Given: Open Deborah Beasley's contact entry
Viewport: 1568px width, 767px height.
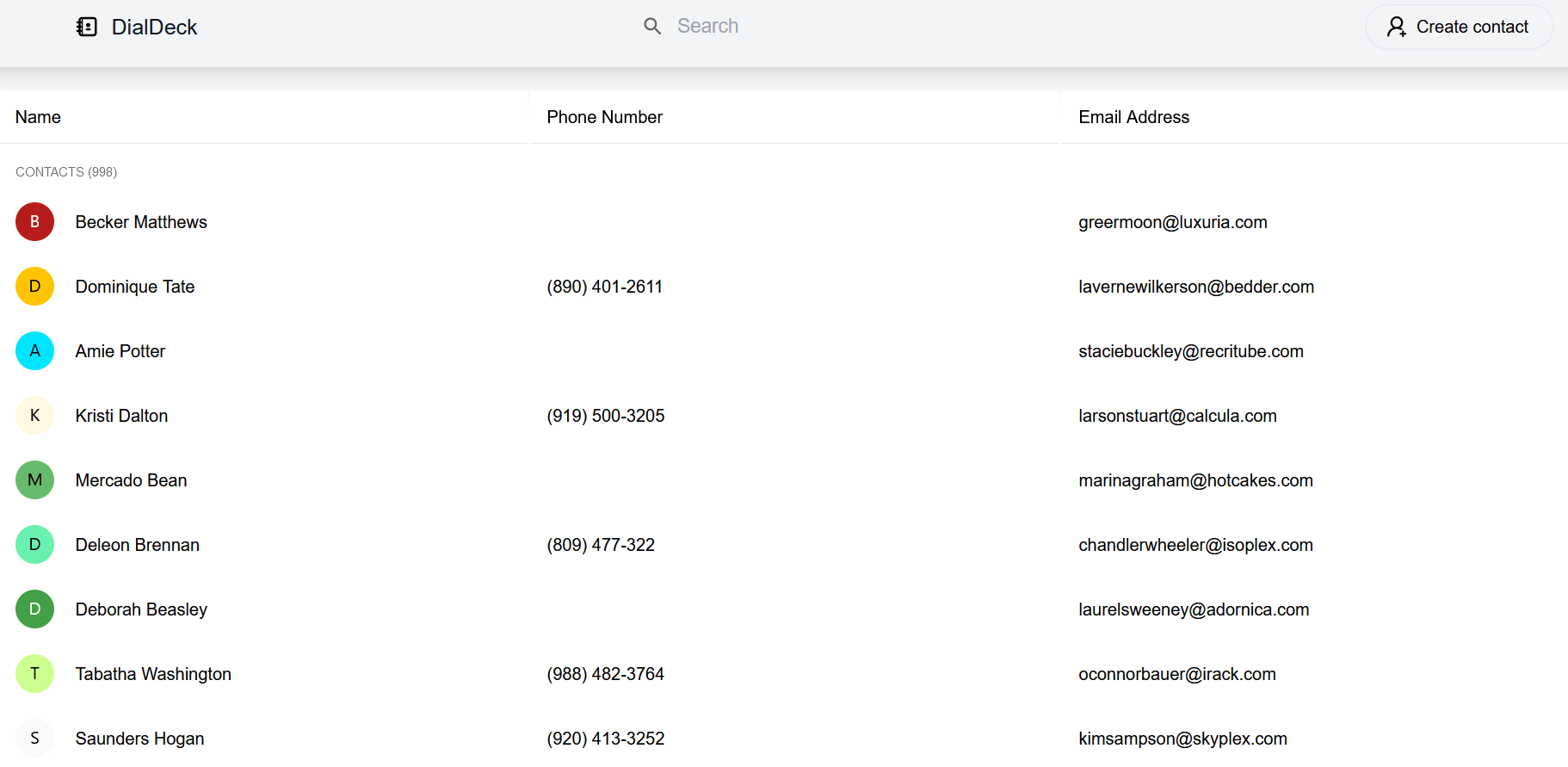Looking at the screenshot, I should [x=141, y=609].
